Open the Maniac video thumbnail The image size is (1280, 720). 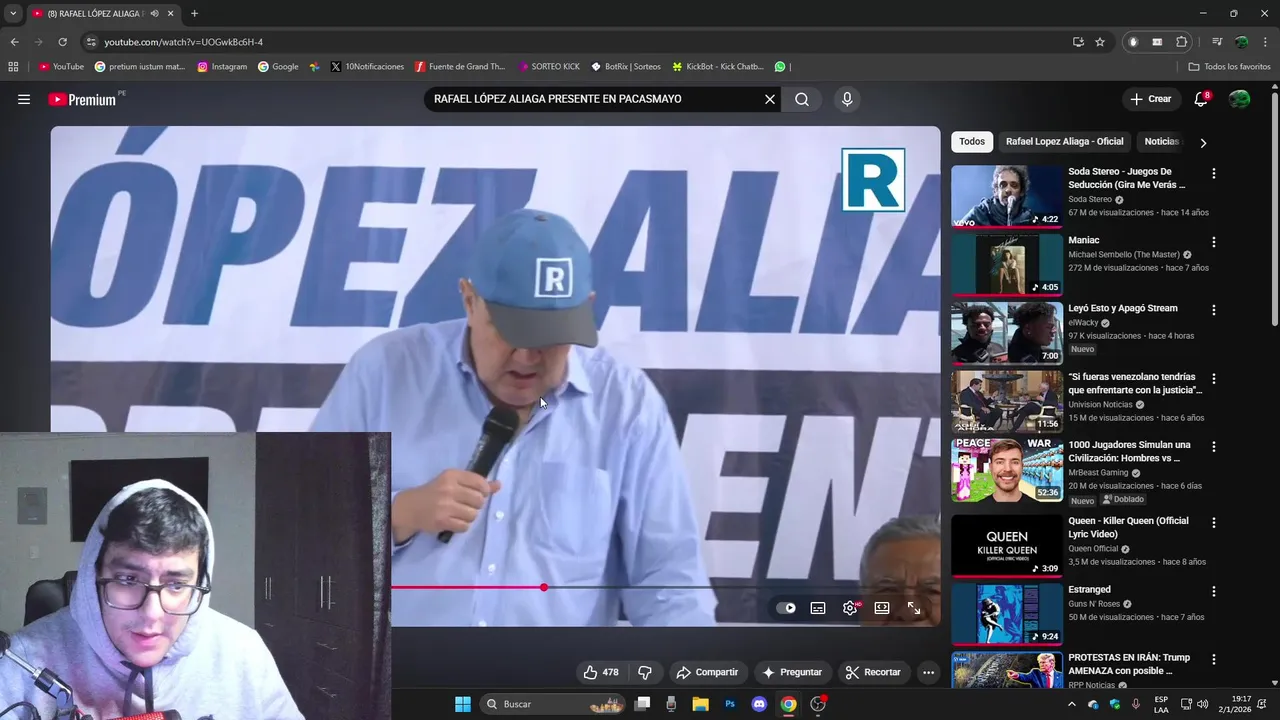click(1007, 265)
